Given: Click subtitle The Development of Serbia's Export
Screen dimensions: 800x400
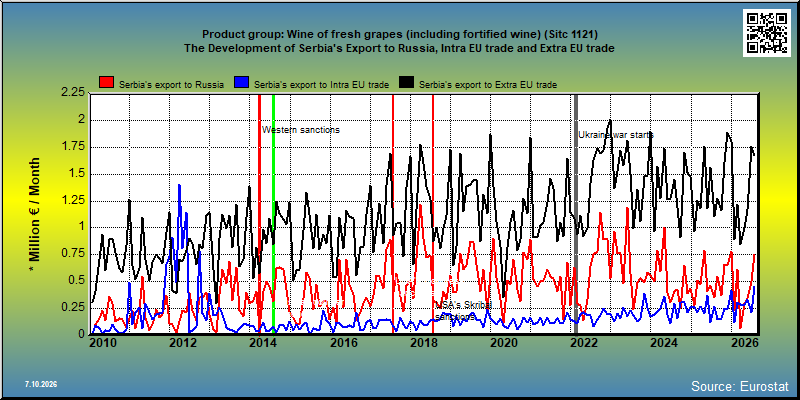Looking at the screenshot, I should coord(399,48).
